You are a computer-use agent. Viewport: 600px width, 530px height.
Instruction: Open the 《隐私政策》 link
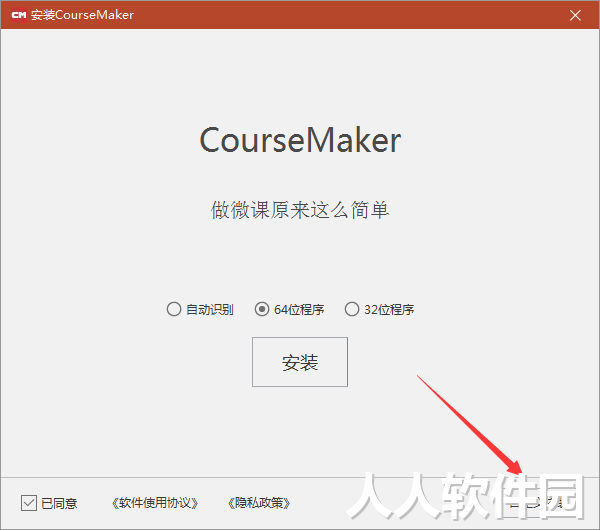pyautogui.click(x=259, y=503)
